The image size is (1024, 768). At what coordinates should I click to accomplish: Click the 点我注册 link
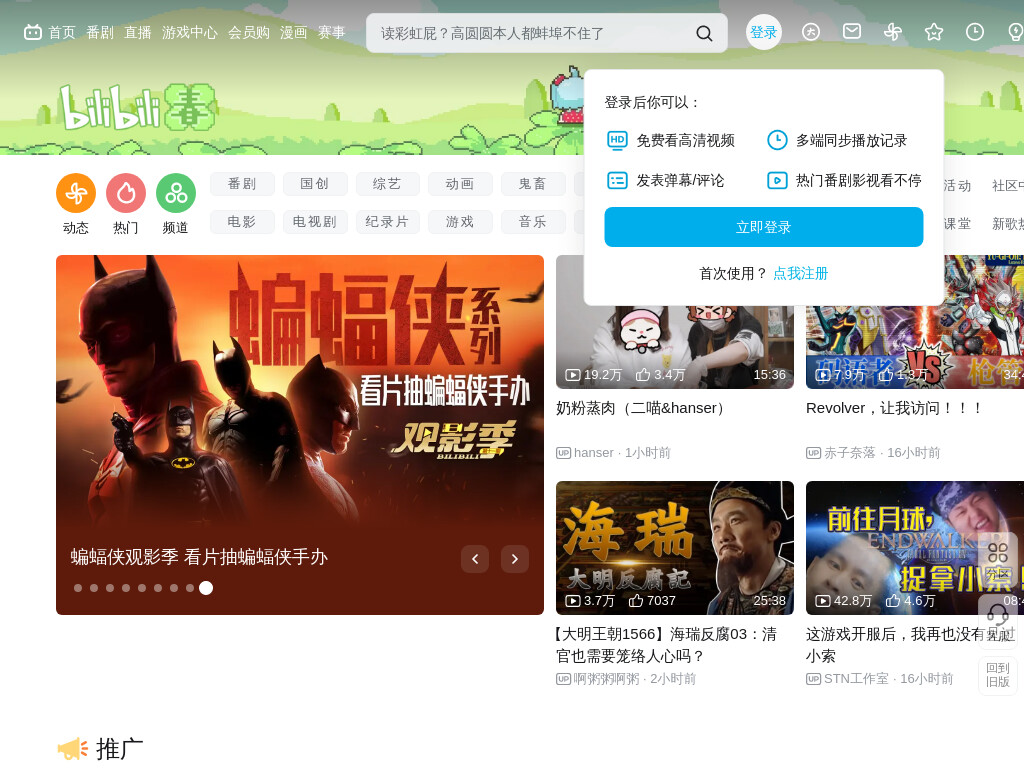[x=800, y=274]
